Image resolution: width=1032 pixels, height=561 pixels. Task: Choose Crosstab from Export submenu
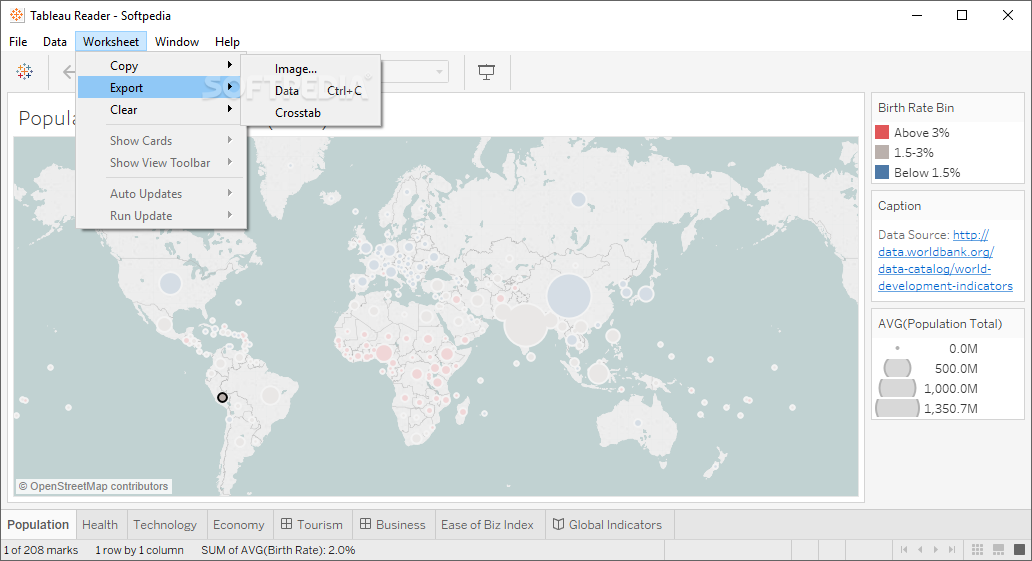tap(311, 113)
